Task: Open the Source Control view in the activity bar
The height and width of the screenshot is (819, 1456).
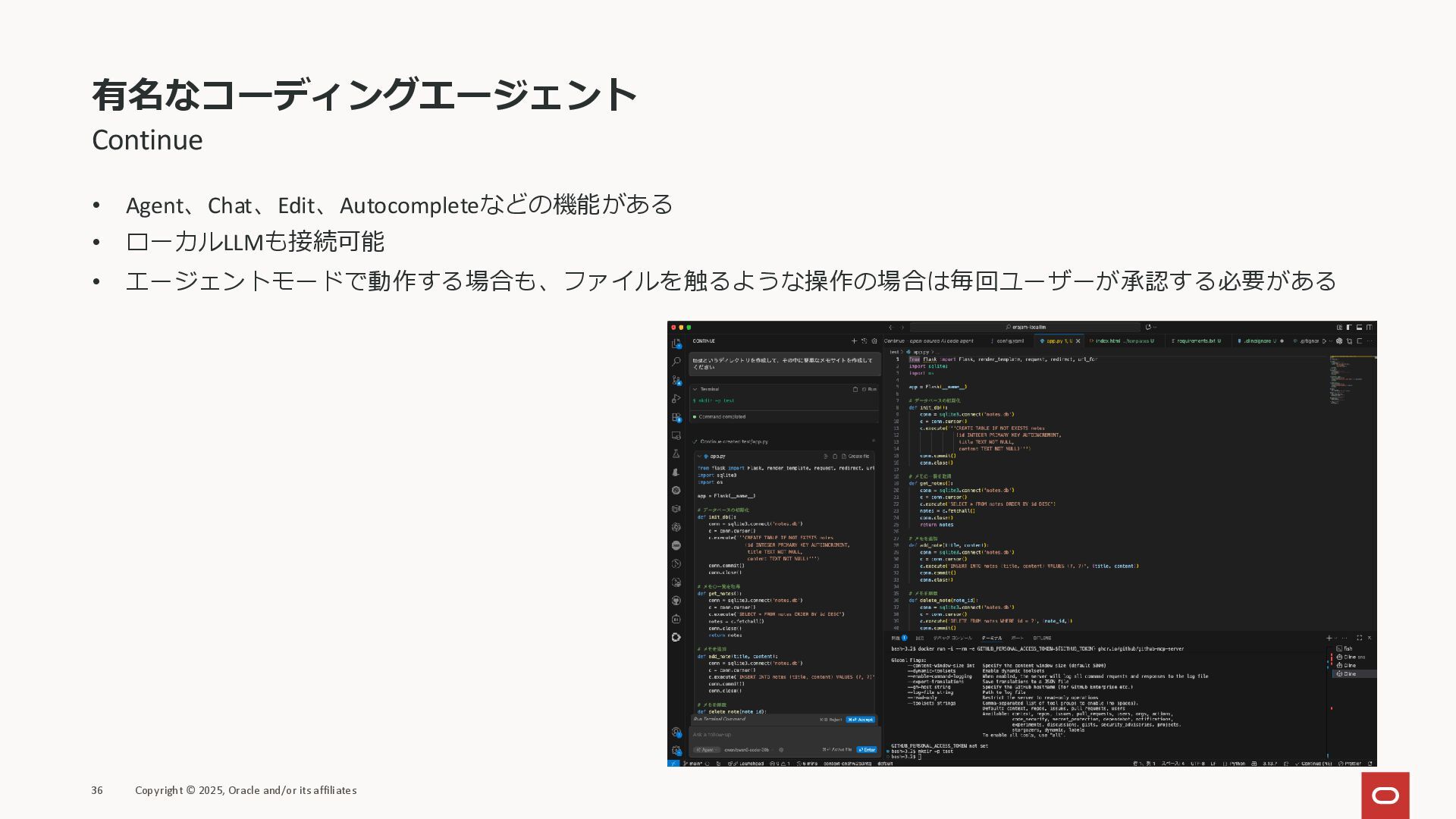Action: (x=676, y=381)
